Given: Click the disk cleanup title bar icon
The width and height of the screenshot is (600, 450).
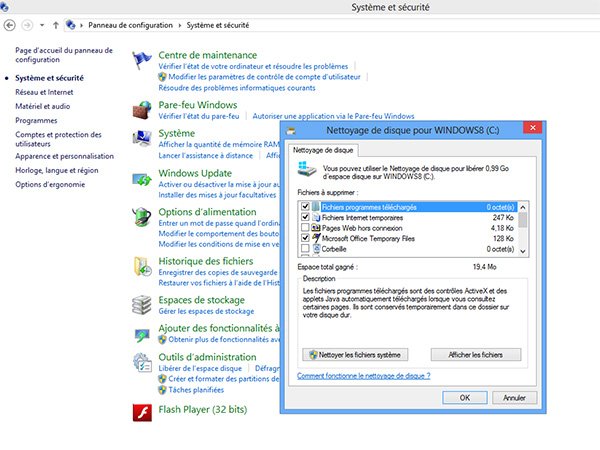Looking at the screenshot, I should pos(291,131).
